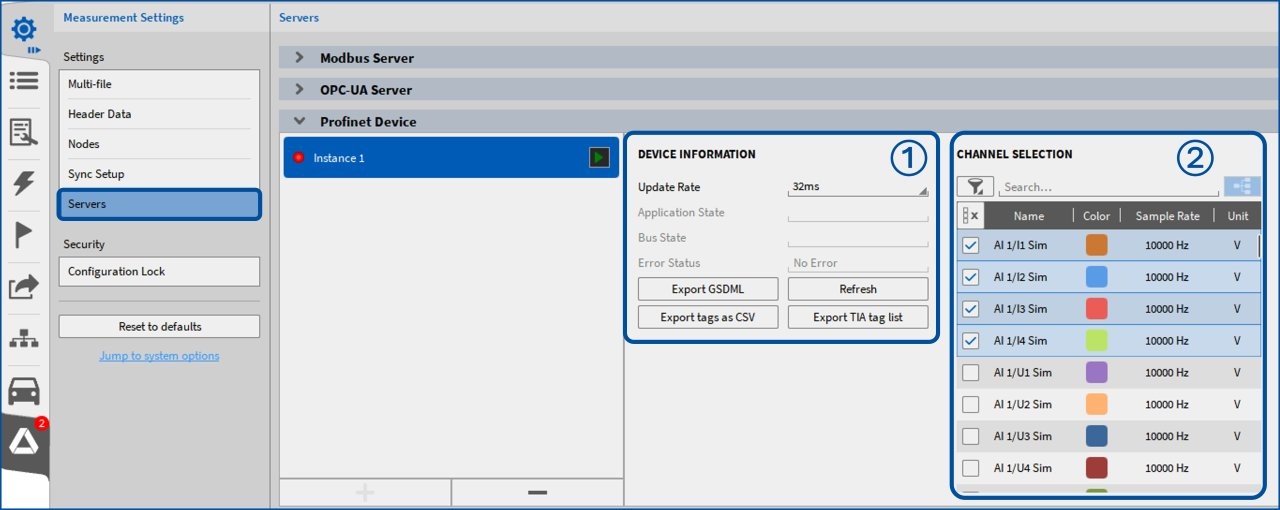Click Export TIA tag list
Image resolution: width=1280 pixels, height=510 pixels.
[x=858, y=317]
